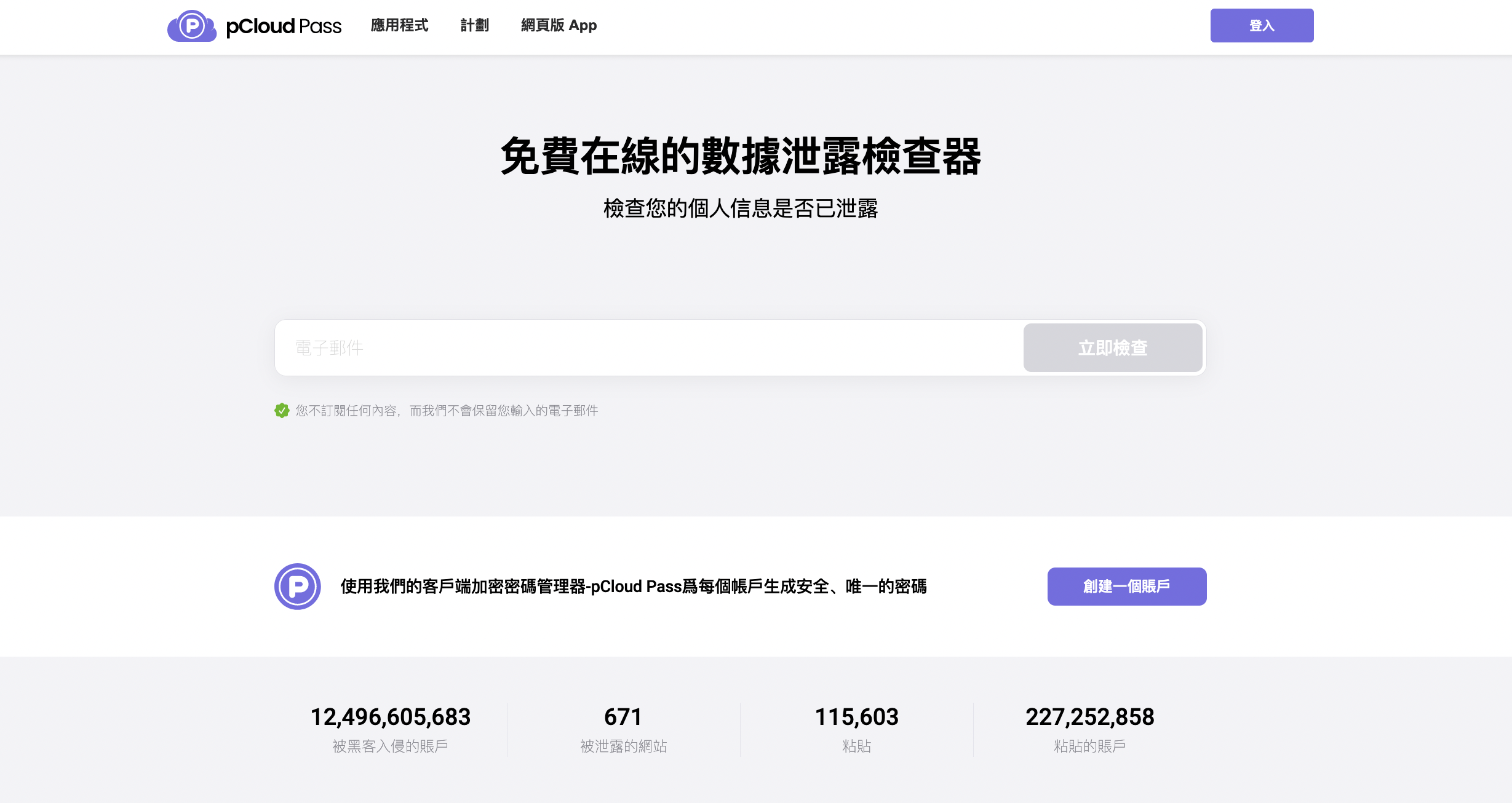
Task: Select the number 115,603
Action: 857,717
